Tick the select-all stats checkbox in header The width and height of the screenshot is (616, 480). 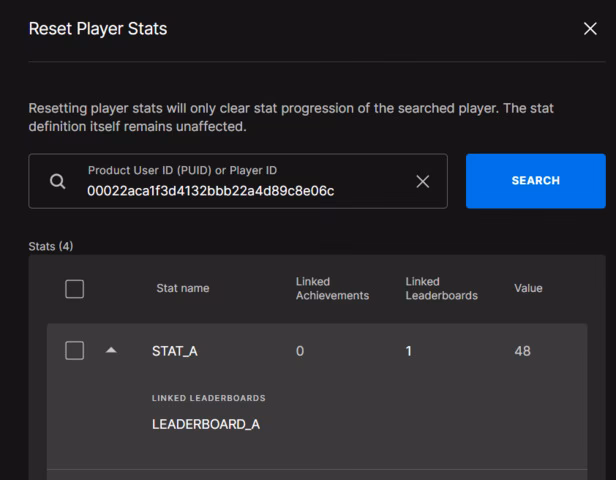[74, 289]
